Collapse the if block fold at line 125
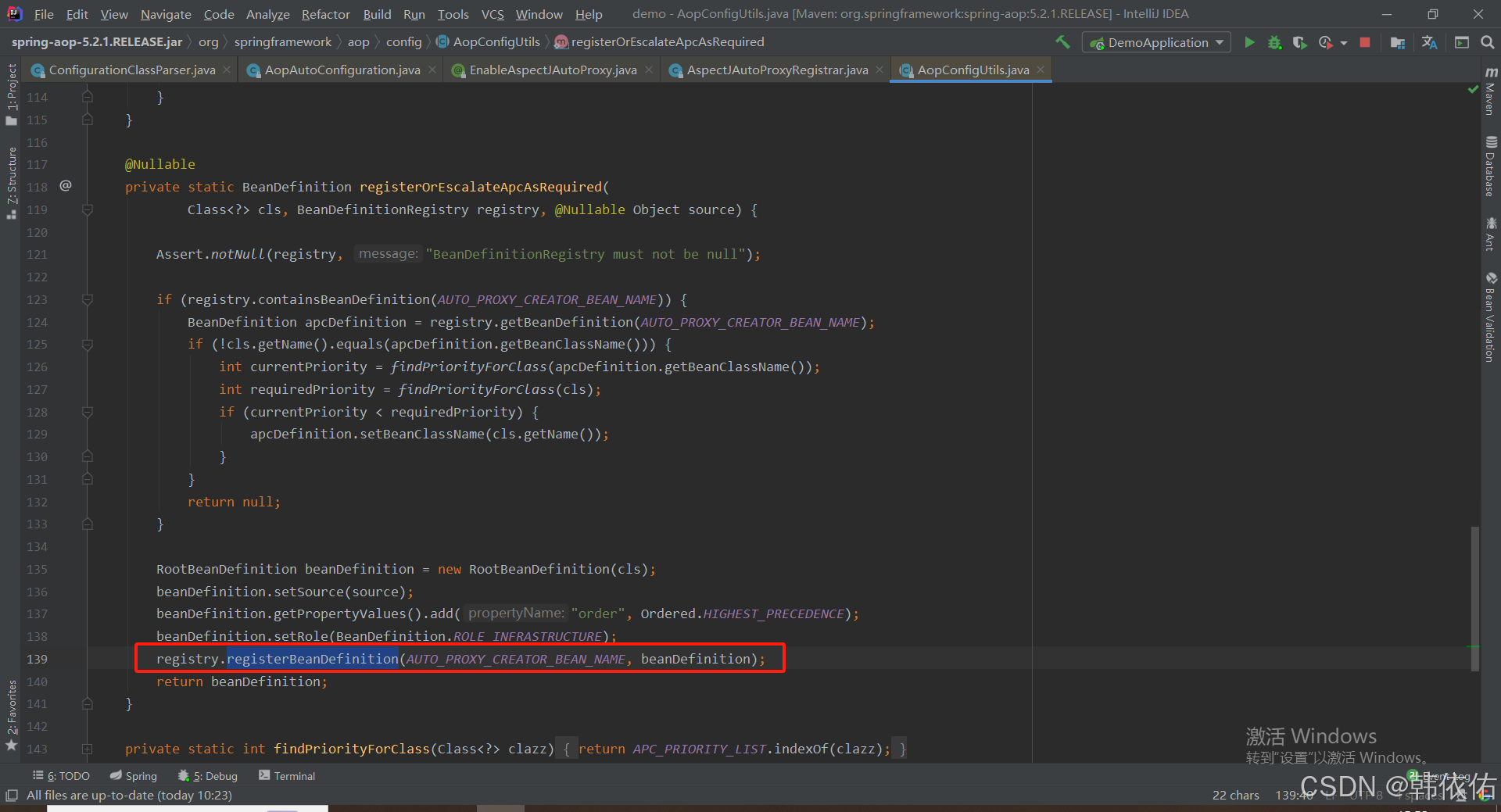The width and height of the screenshot is (1501, 812). pyautogui.click(x=88, y=344)
